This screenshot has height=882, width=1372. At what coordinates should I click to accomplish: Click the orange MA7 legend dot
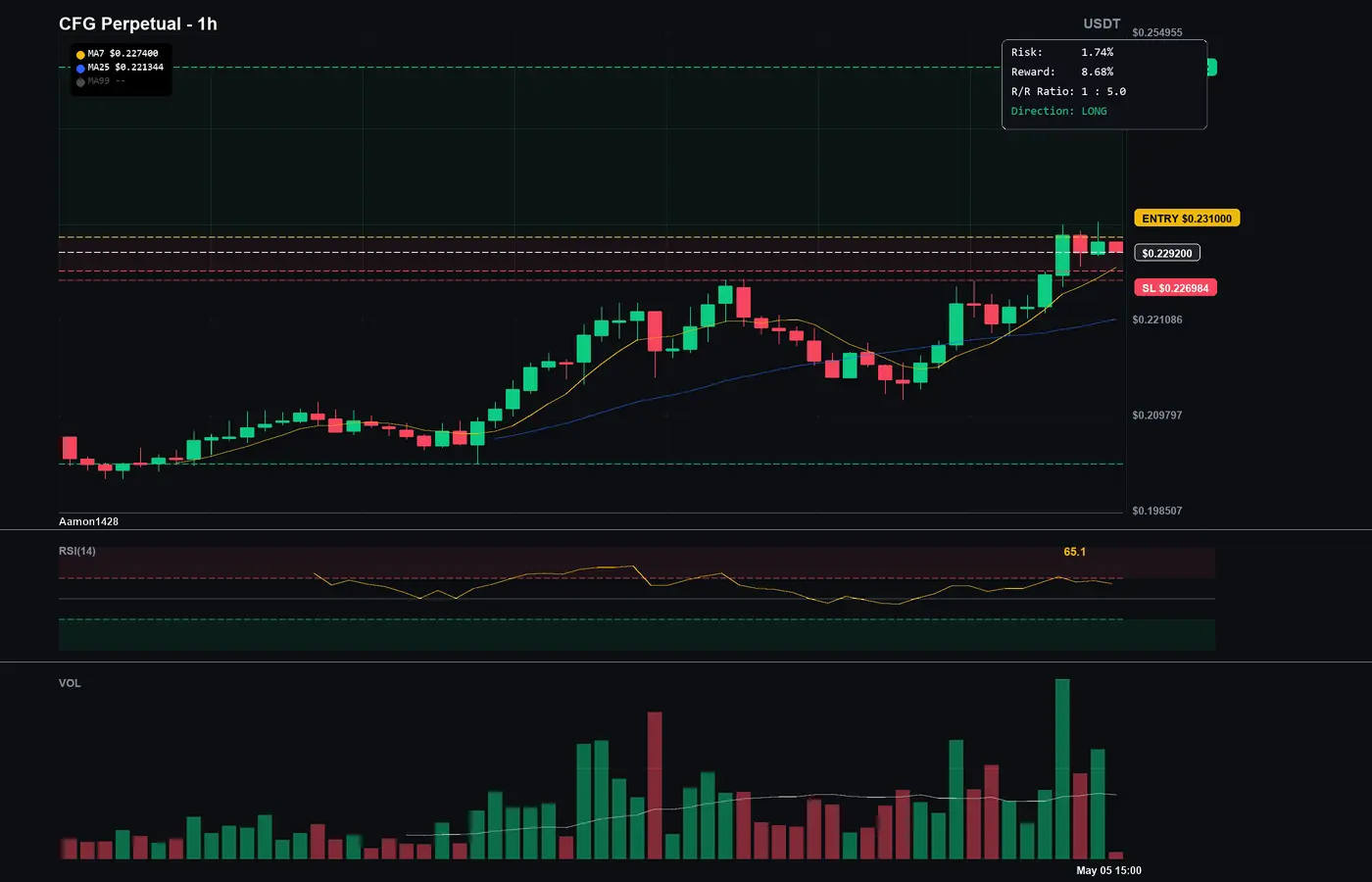click(x=80, y=55)
